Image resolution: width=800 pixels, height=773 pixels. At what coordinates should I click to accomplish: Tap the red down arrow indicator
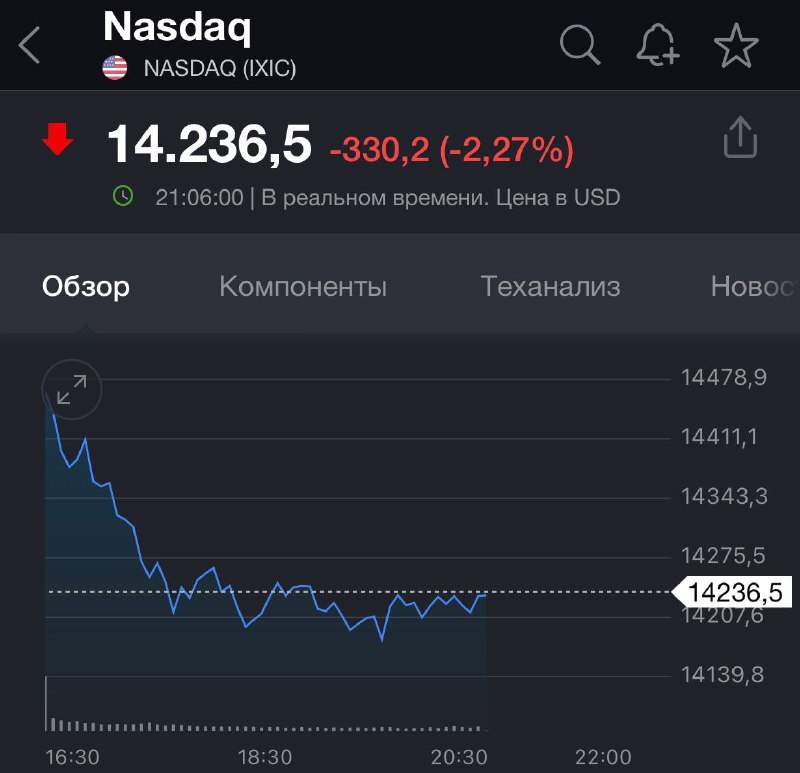[58, 141]
